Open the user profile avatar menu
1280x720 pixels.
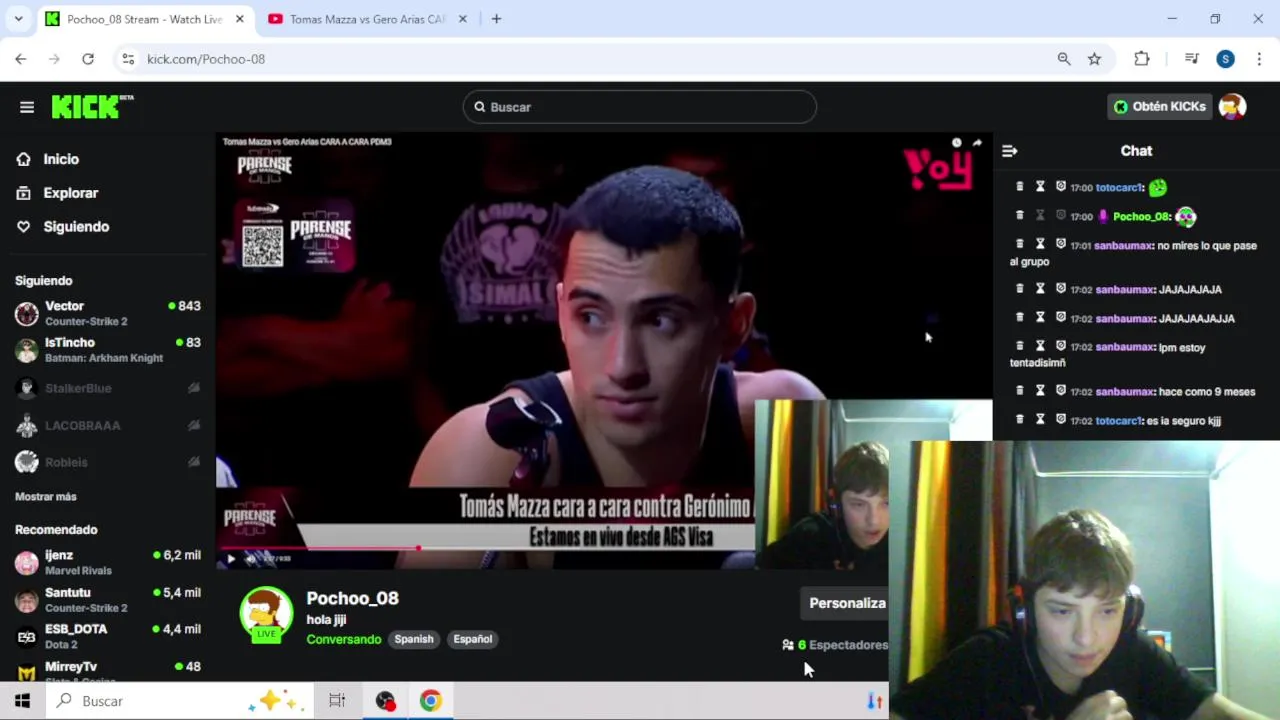1232,106
